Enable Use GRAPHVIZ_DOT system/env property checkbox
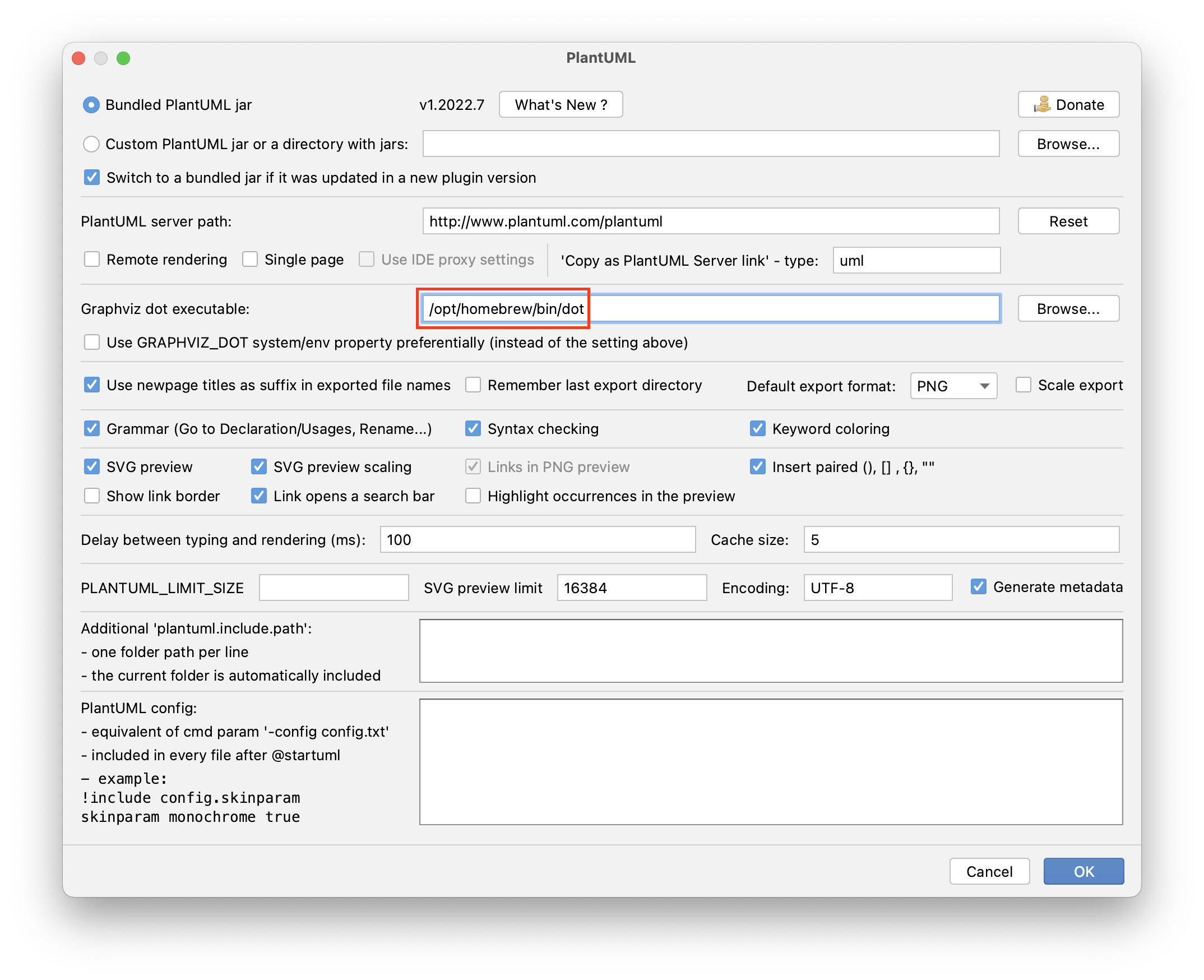 click(x=91, y=343)
